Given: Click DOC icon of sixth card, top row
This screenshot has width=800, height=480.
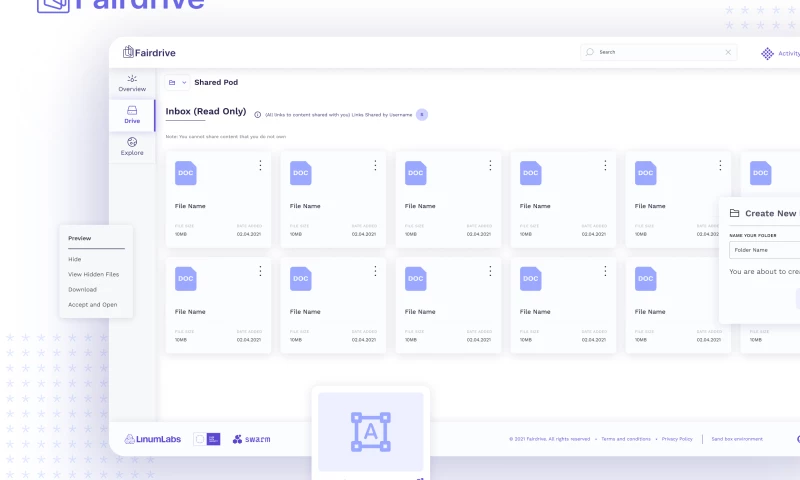Looking at the screenshot, I should (x=761, y=173).
